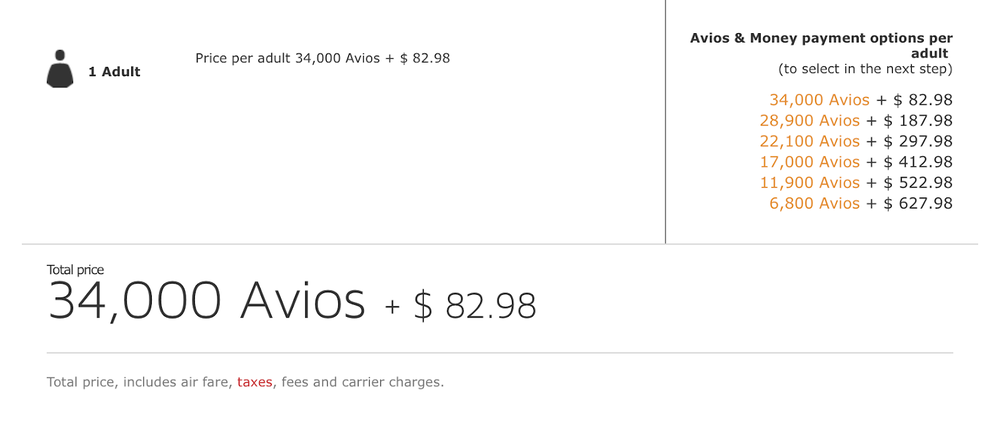Click the "Total price" label
This screenshot has width=1000, height=448.
click(x=75, y=270)
